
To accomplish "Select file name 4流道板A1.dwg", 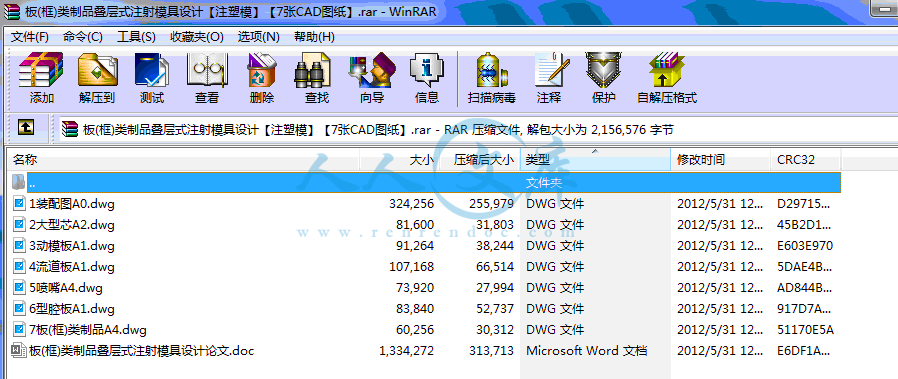I will (x=72, y=267).
